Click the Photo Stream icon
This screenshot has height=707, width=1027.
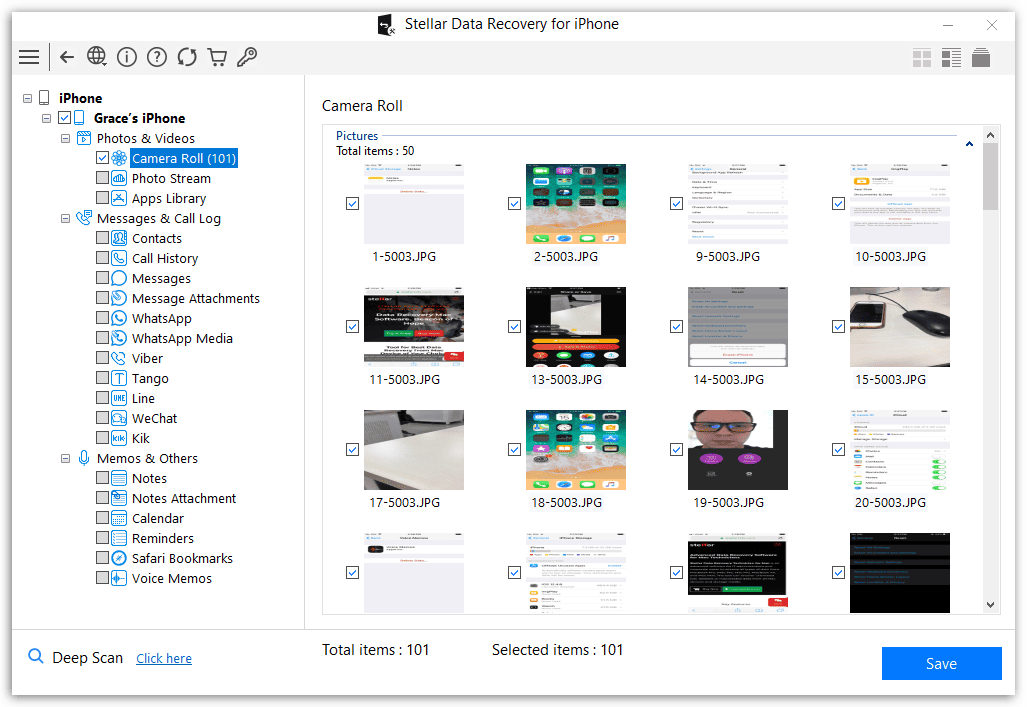pos(119,178)
